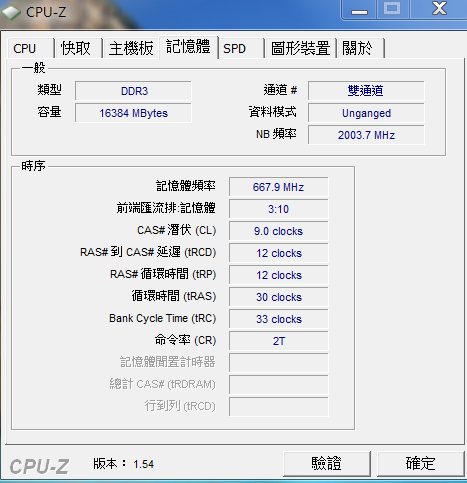This screenshot has width=467, height=483.
Task: Click the 雙通道 channel field
Action: click(x=366, y=91)
